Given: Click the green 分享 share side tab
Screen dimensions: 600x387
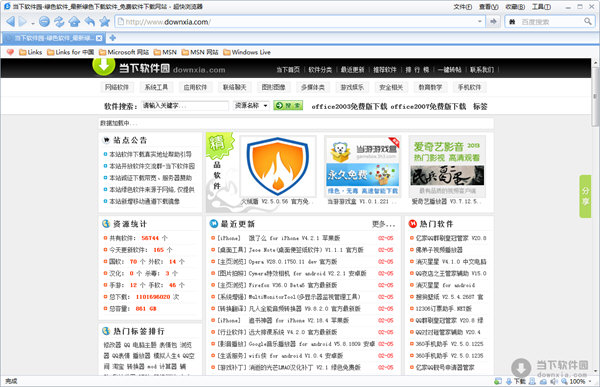Looking at the screenshot, I should [x=585, y=196].
